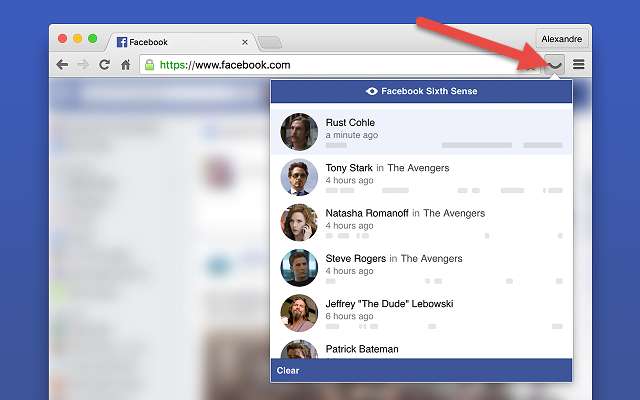Open Natasha Romanoff's profile picture
The height and width of the screenshot is (400, 640).
[299, 222]
